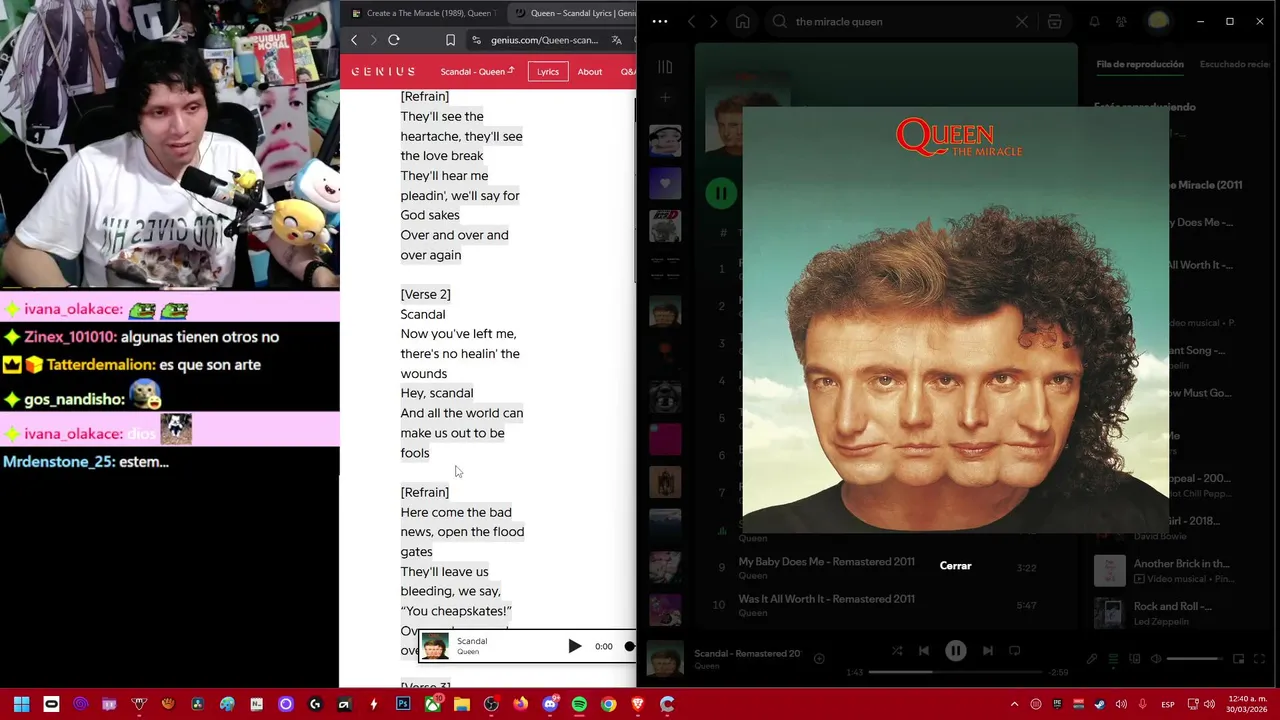Switch to Queen – Scandal Lyrics browser tab
This screenshot has height=720, width=1280.
click(x=574, y=13)
